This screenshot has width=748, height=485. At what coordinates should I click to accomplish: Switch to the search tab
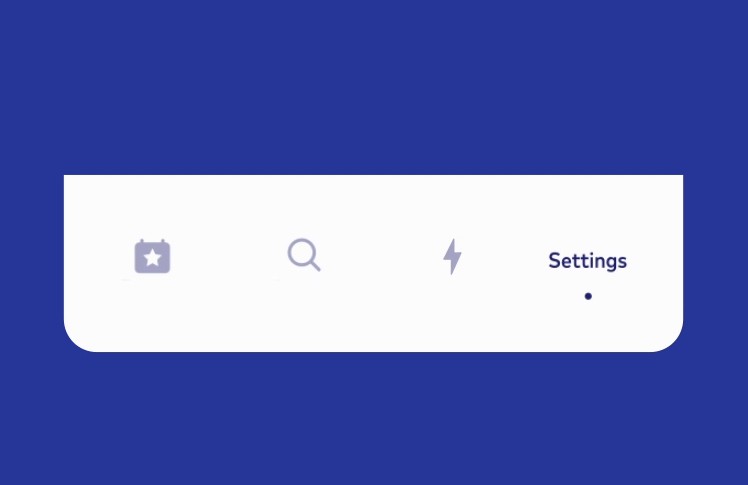click(x=304, y=255)
